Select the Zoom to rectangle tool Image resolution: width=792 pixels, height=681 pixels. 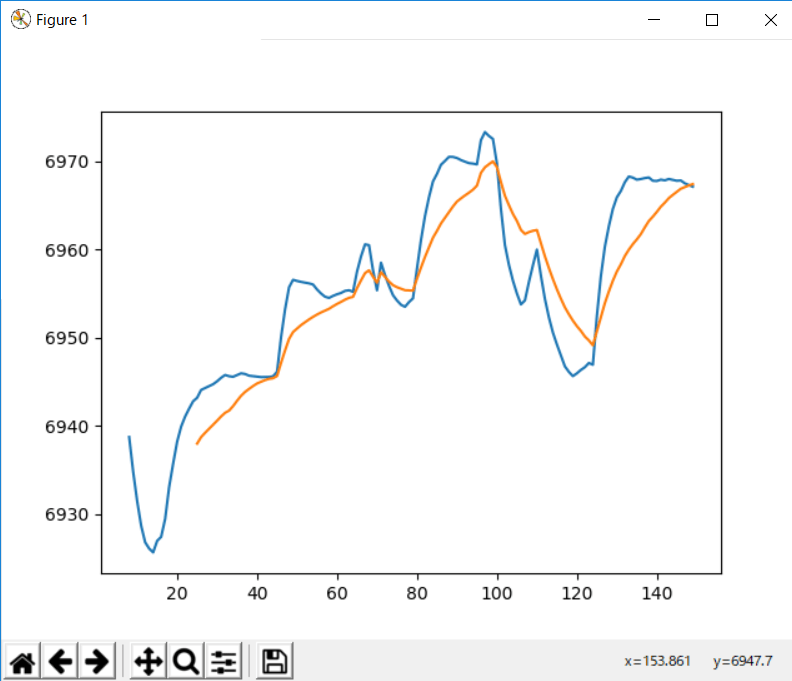coord(185,661)
